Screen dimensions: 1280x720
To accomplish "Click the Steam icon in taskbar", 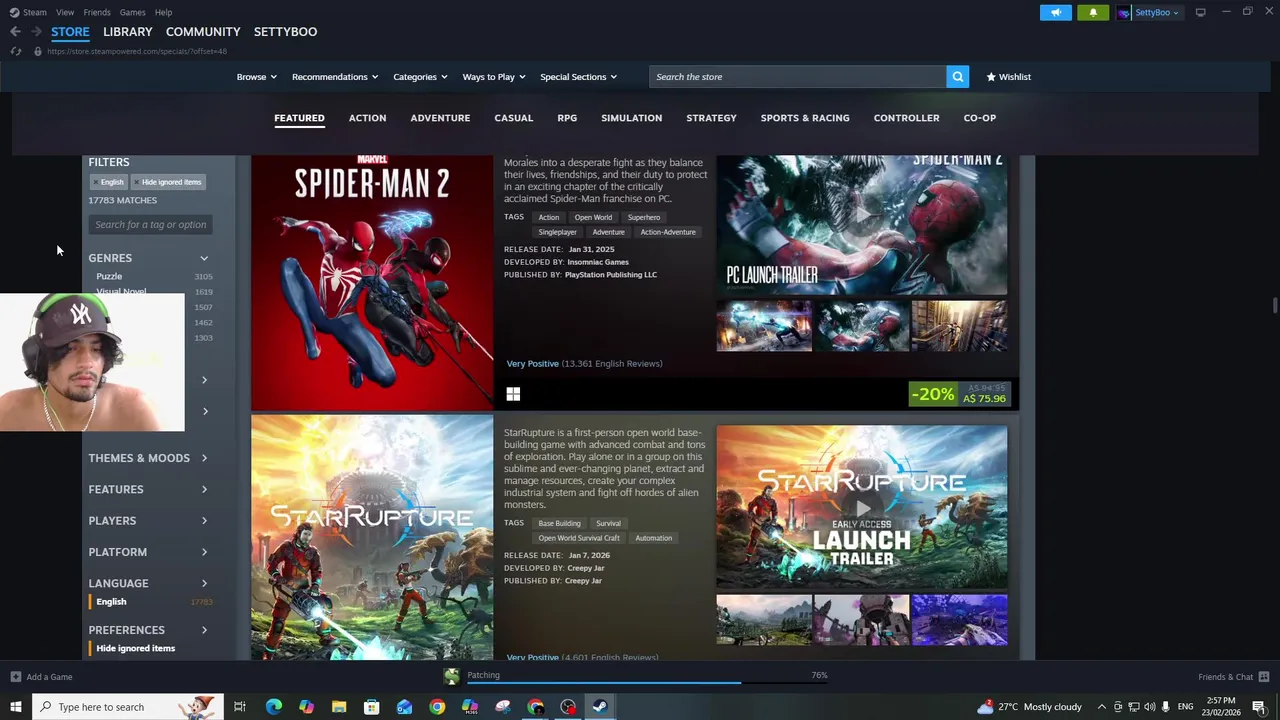I will (x=600, y=707).
